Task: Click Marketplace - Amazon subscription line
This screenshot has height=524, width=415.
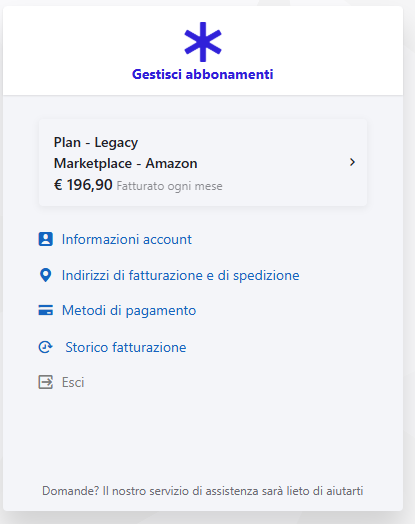Action: 126,163
